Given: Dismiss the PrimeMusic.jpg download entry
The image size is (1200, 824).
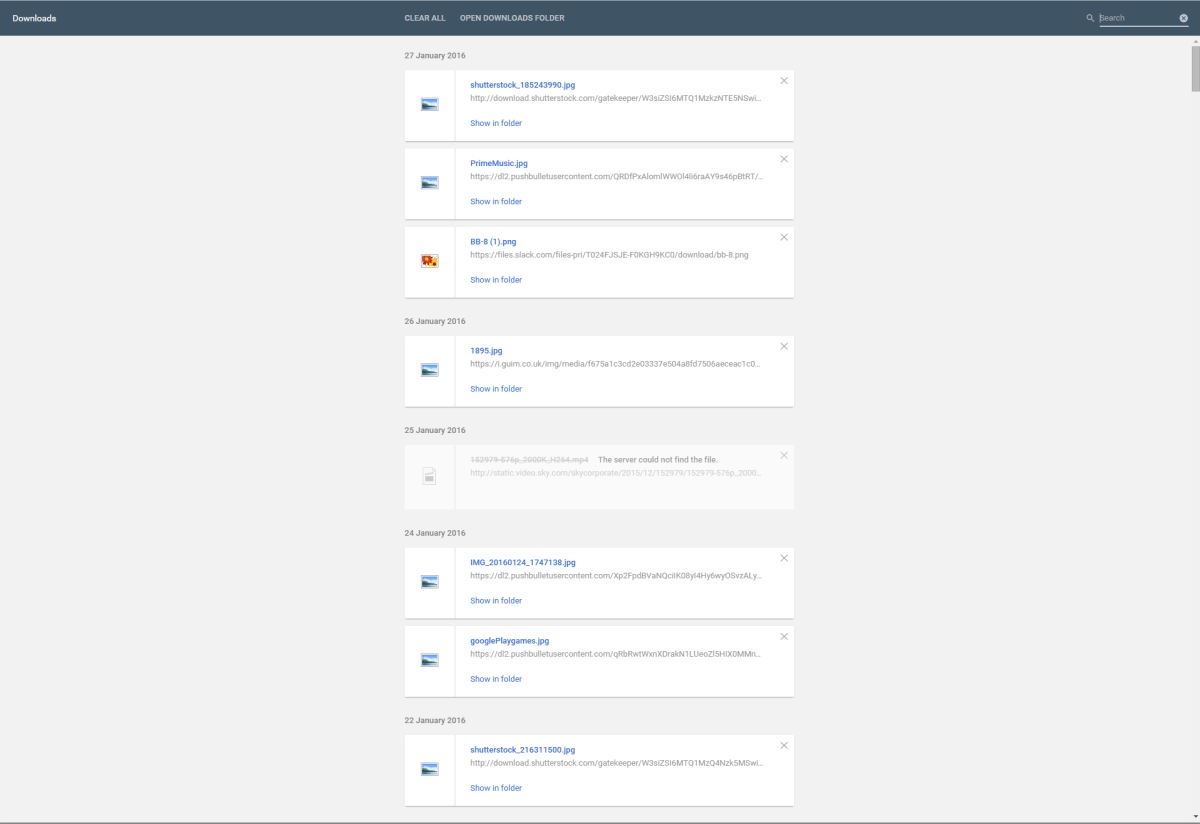Looking at the screenshot, I should (x=784, y=159).
